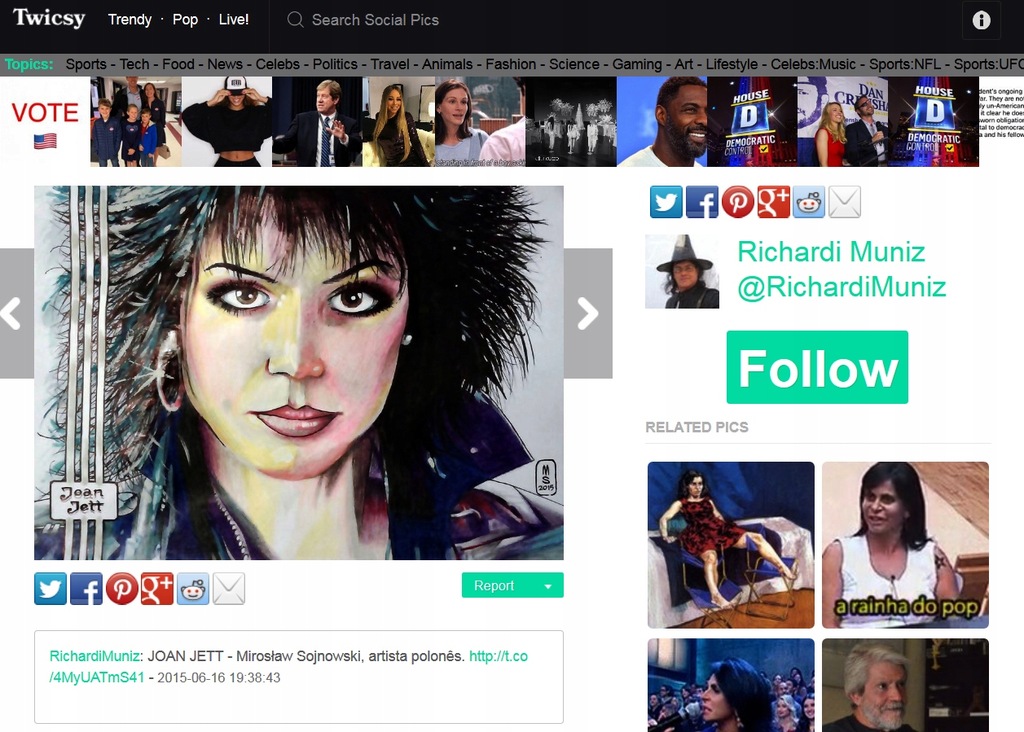The height and width of the screenshot is (732, 1024).
Task: Select the Tech topic
Action: (135, 64)
